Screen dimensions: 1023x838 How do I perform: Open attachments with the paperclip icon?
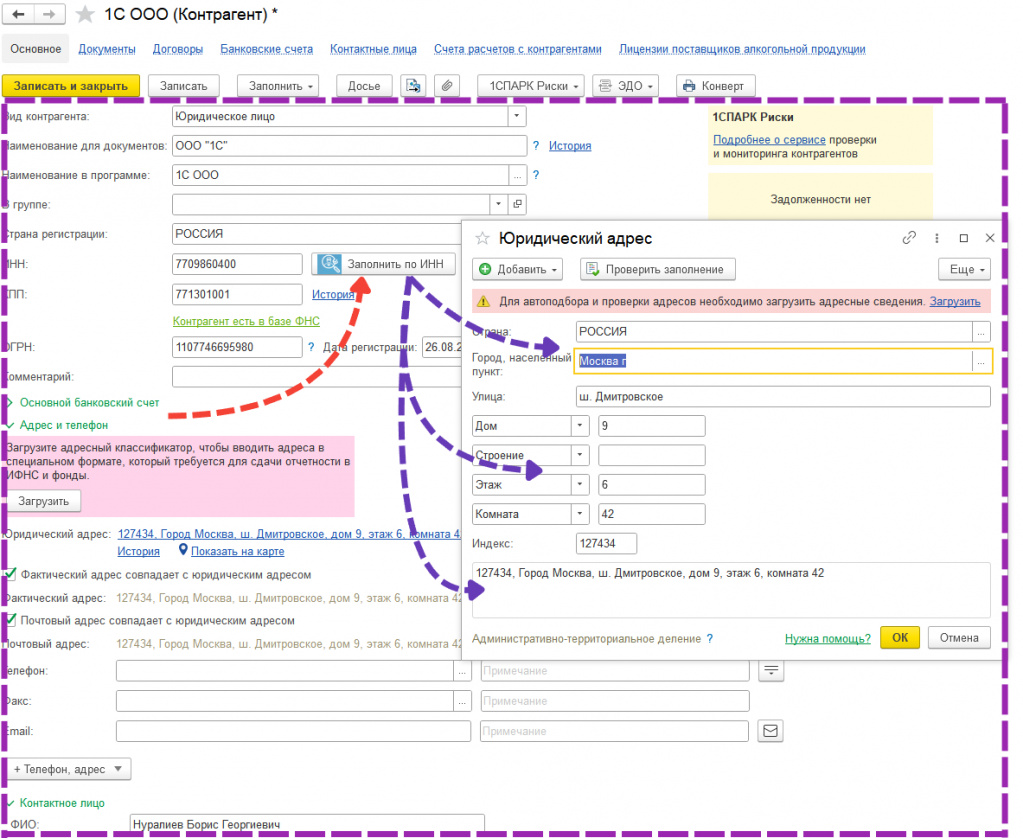(447, 85)
